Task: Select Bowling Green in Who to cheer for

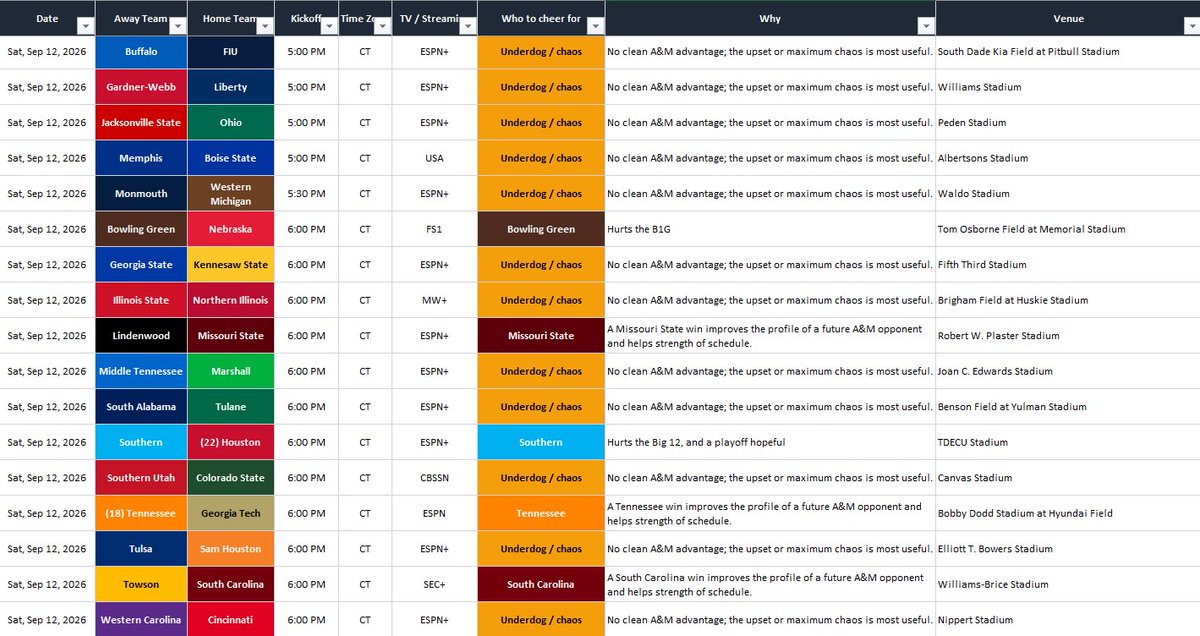Action: tap(540, 229)
